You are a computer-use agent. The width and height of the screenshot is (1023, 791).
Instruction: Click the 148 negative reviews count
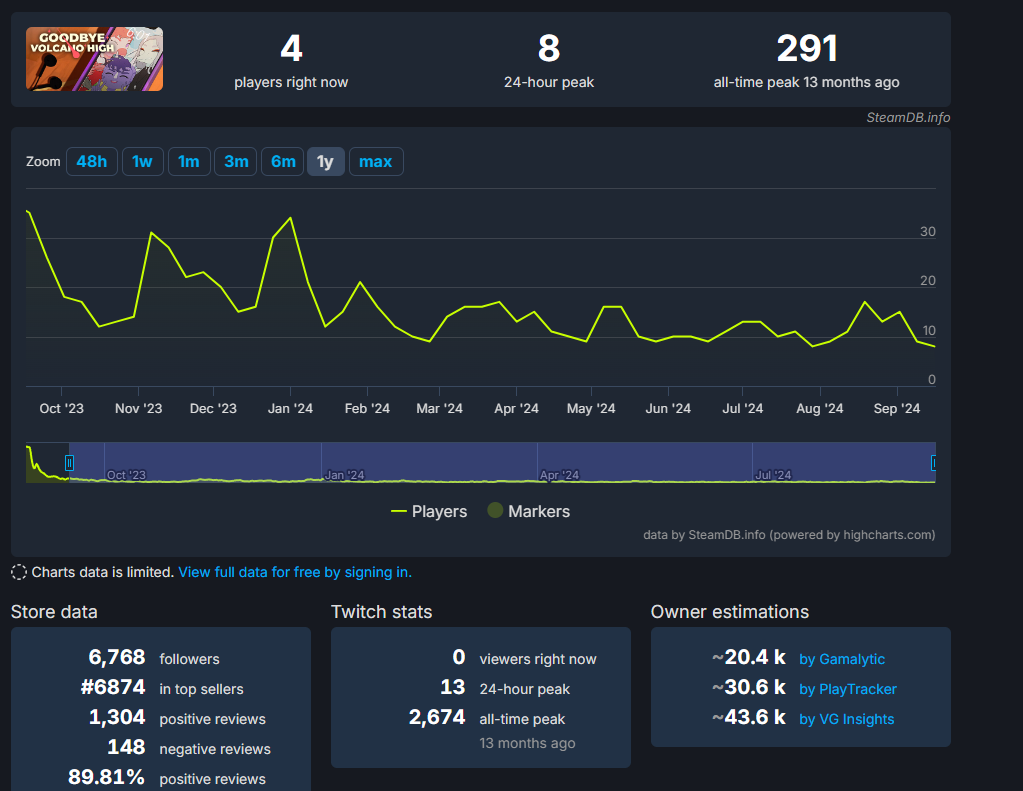pyautogui.click(x=126, y=747)
